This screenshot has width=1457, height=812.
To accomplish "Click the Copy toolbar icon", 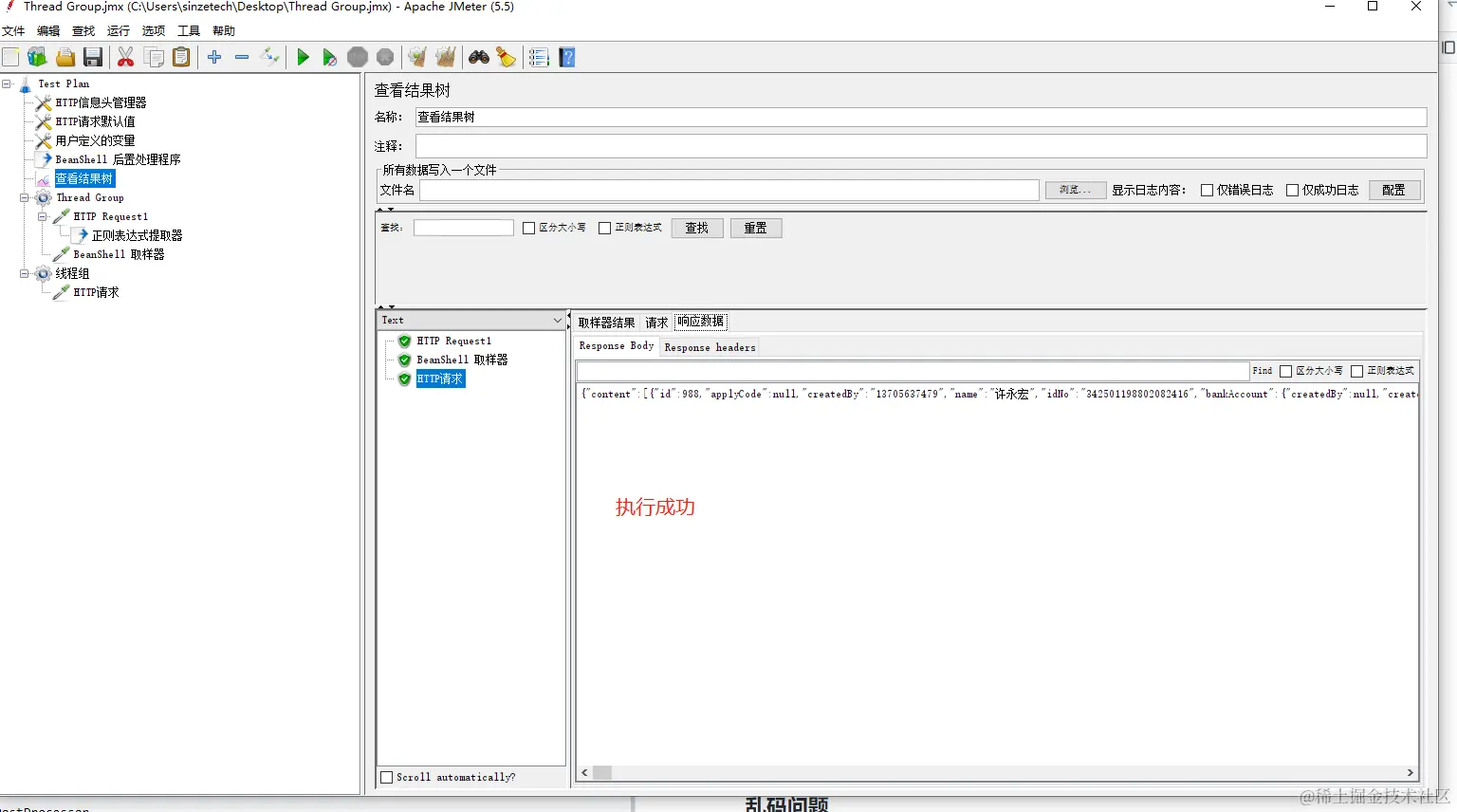I will (x=154, y=57).
